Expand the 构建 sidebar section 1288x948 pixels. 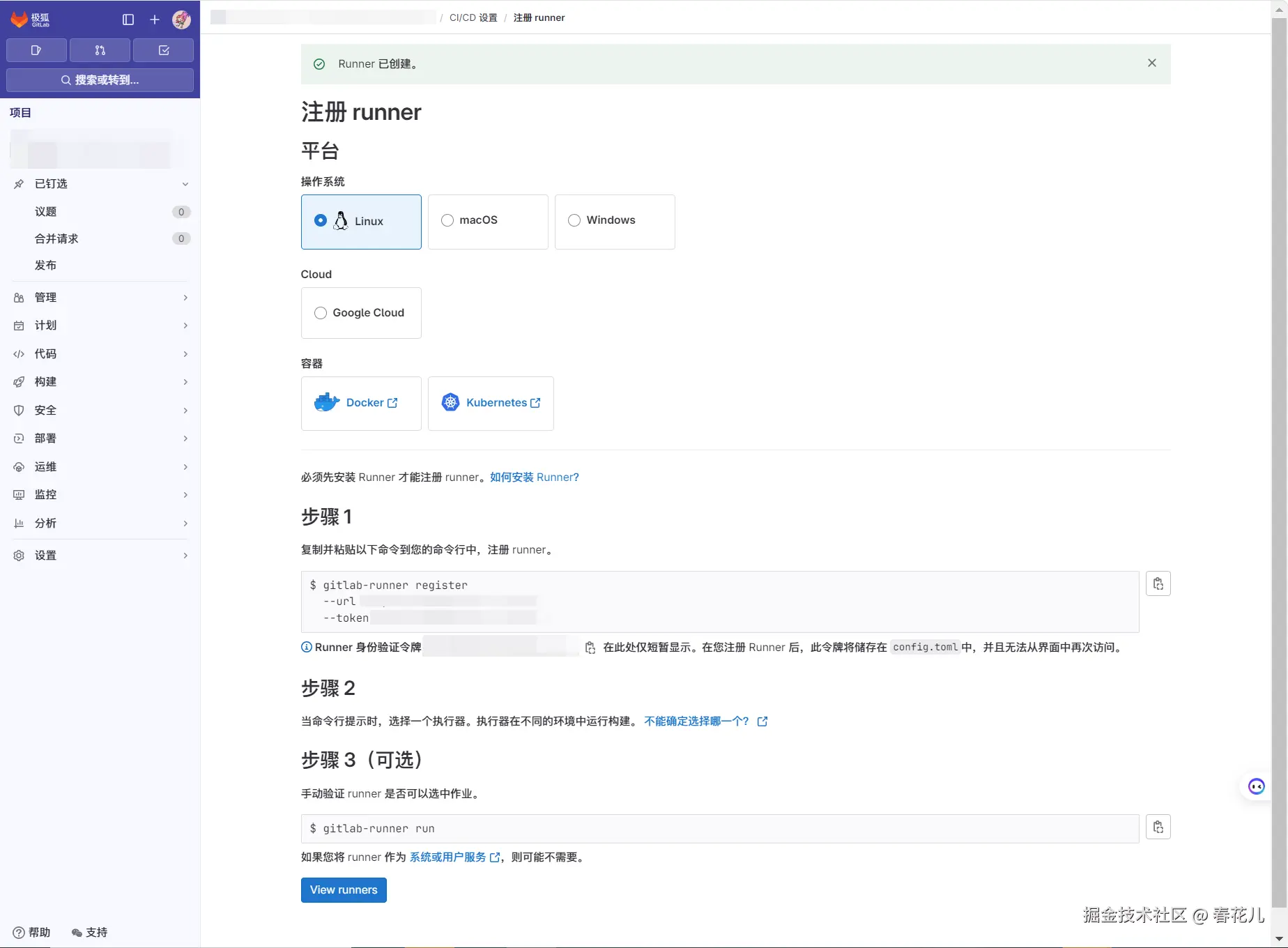[100, 382]
